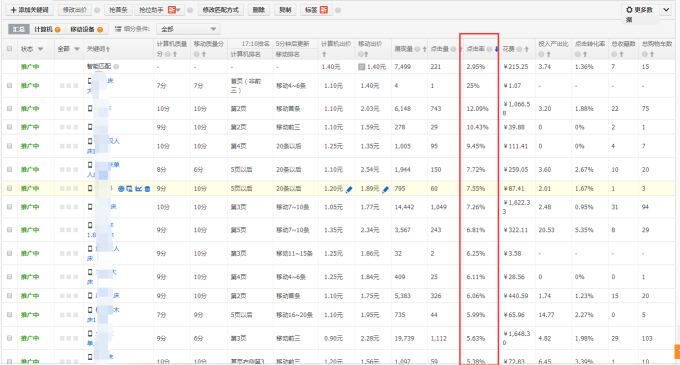680x365 pixels.
Task: Check the row with 10.43% click rate
Action: (x=10, y=127)
